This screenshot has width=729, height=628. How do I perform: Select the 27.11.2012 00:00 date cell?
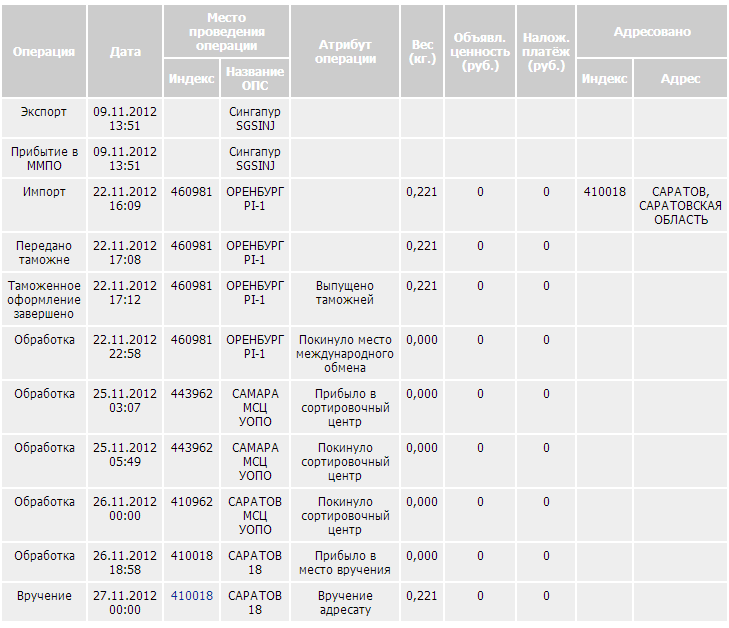[x=125, y=603]
